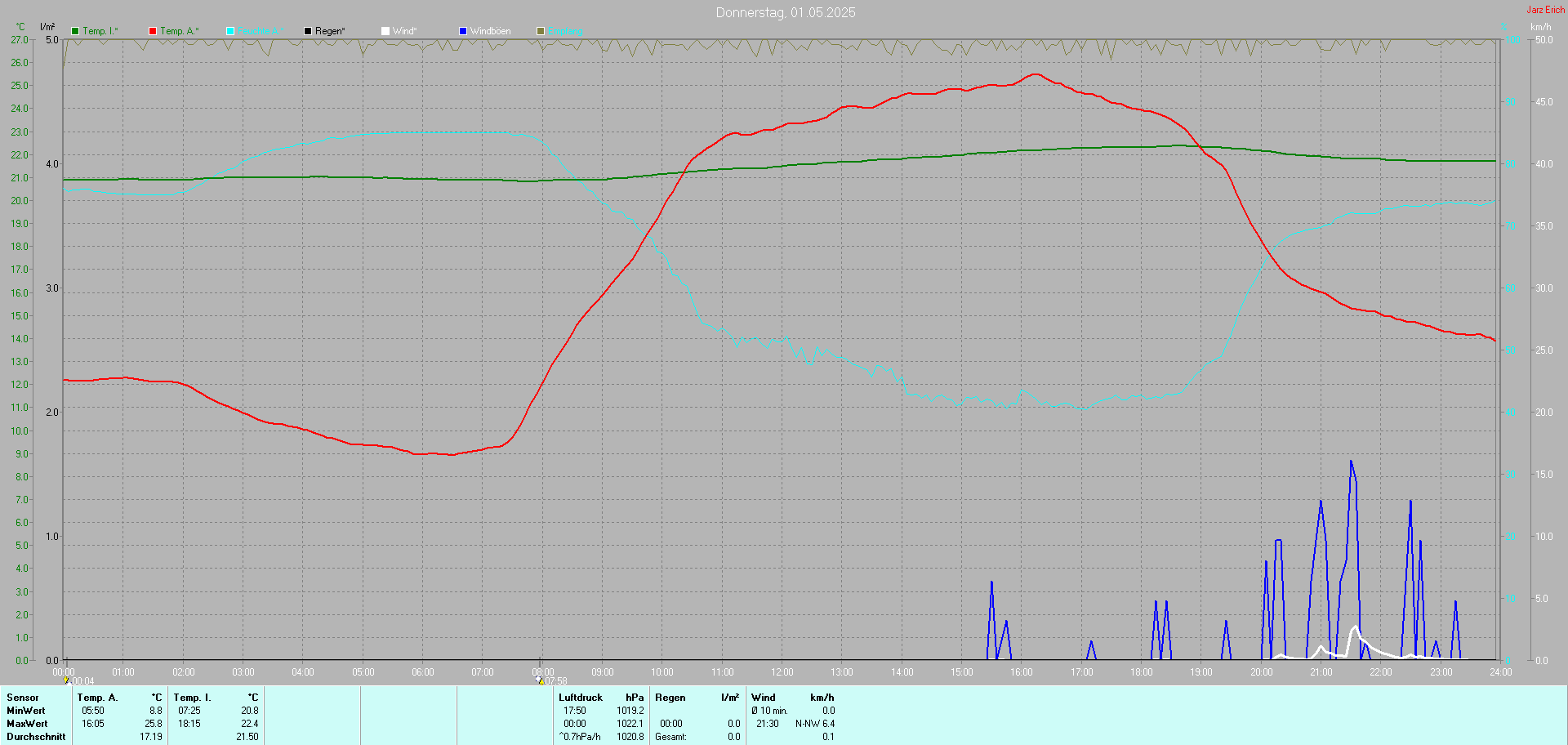
Task: Click the cyan Feuchte A. legend square
Action: coord(230,31)
